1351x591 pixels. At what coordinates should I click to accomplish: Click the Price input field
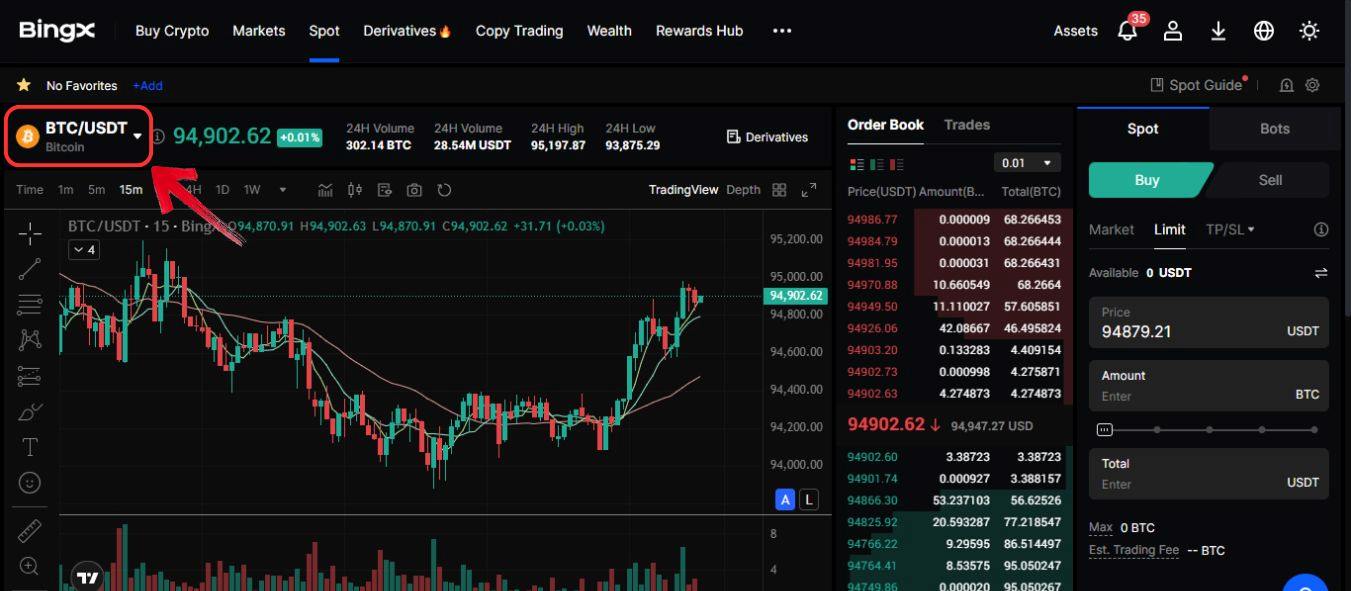(x=1209, y=322)
